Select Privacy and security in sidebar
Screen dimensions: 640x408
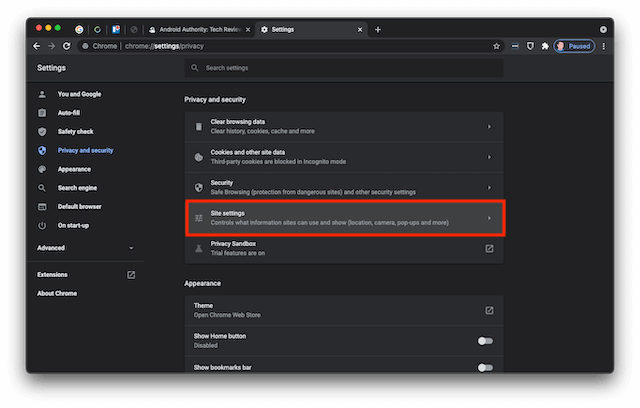pos(85,151)
